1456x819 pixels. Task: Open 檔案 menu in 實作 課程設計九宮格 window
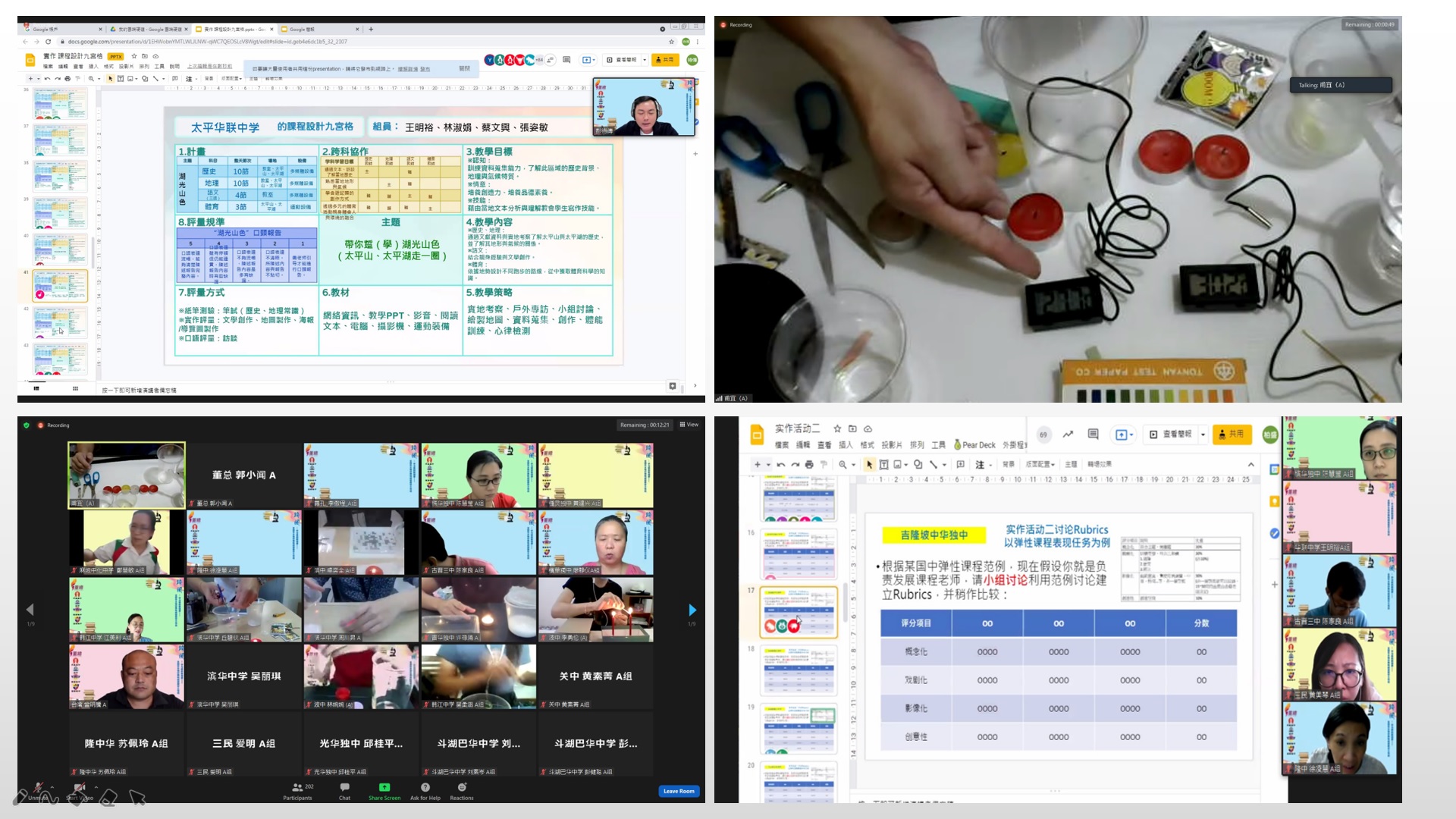pyautogui.click(x=48, y=66)
